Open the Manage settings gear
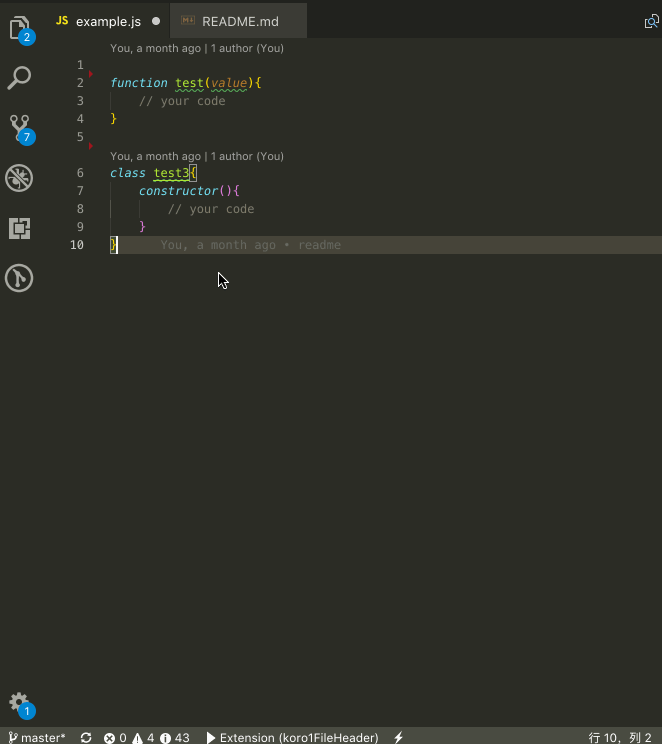 click(x=18, y=702)
